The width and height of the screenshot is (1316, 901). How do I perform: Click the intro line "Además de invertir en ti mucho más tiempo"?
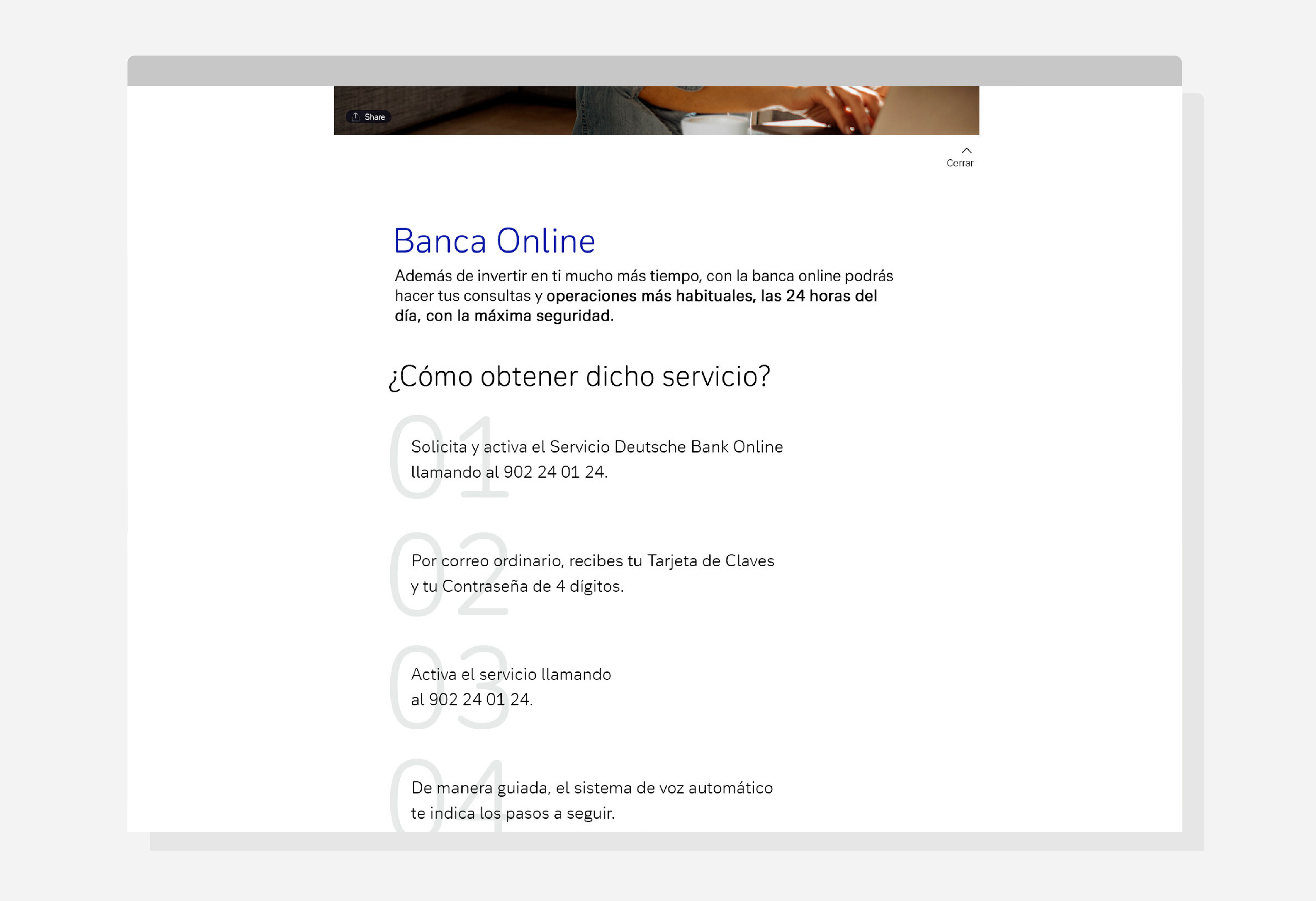548,276
